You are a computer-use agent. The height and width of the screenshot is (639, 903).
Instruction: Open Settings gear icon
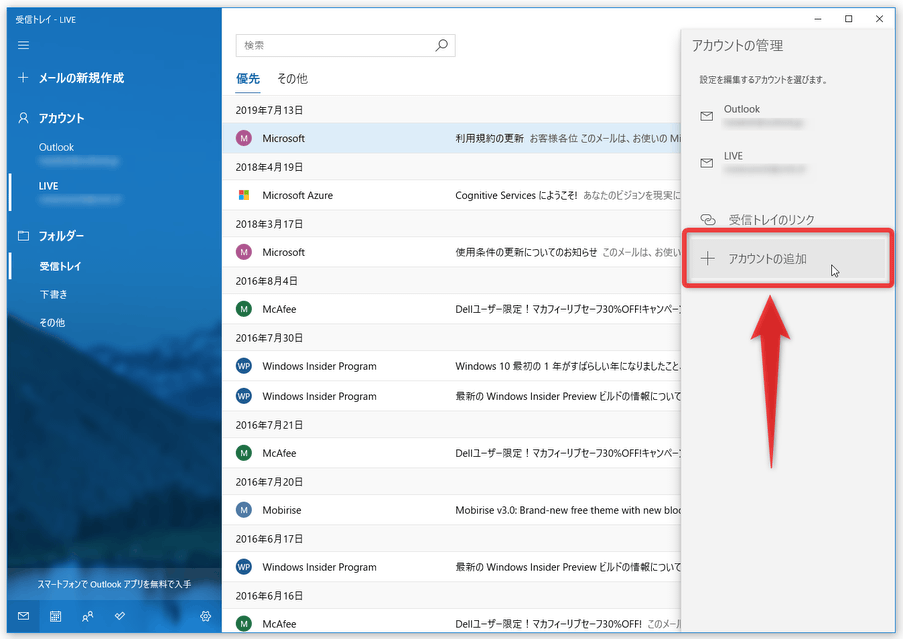tap(206, 616)
